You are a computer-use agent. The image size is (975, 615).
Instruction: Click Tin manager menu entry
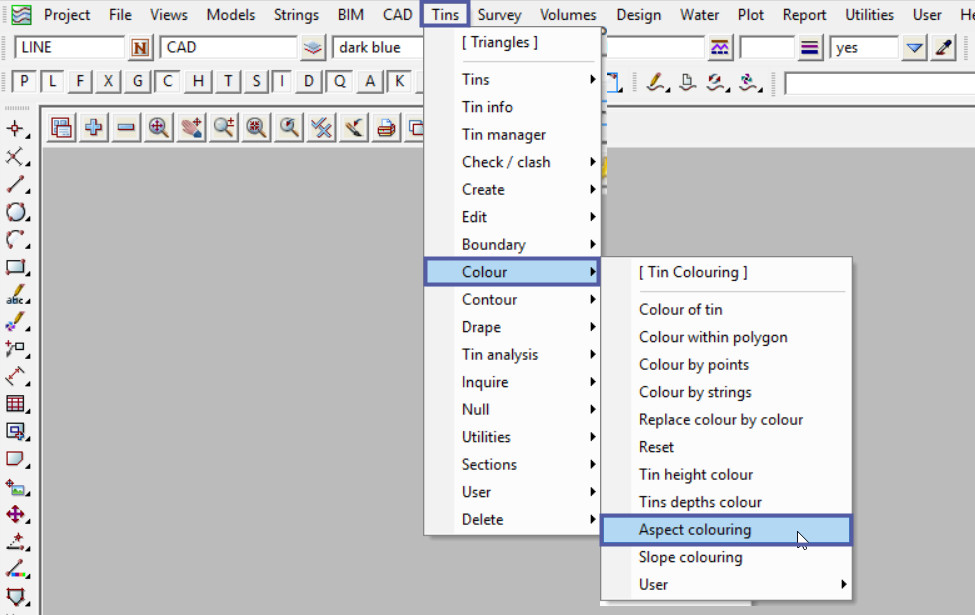(x=504, y=134)
